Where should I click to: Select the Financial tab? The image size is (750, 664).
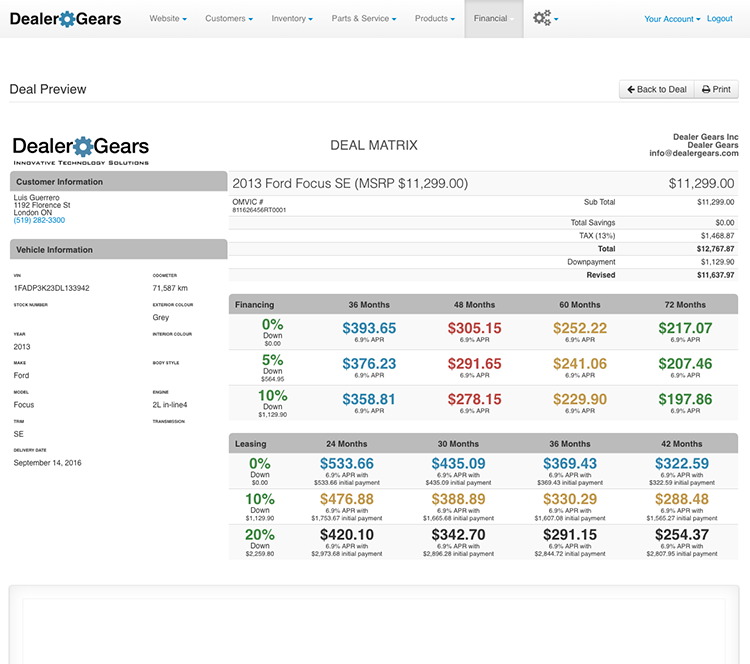point(493,19)
